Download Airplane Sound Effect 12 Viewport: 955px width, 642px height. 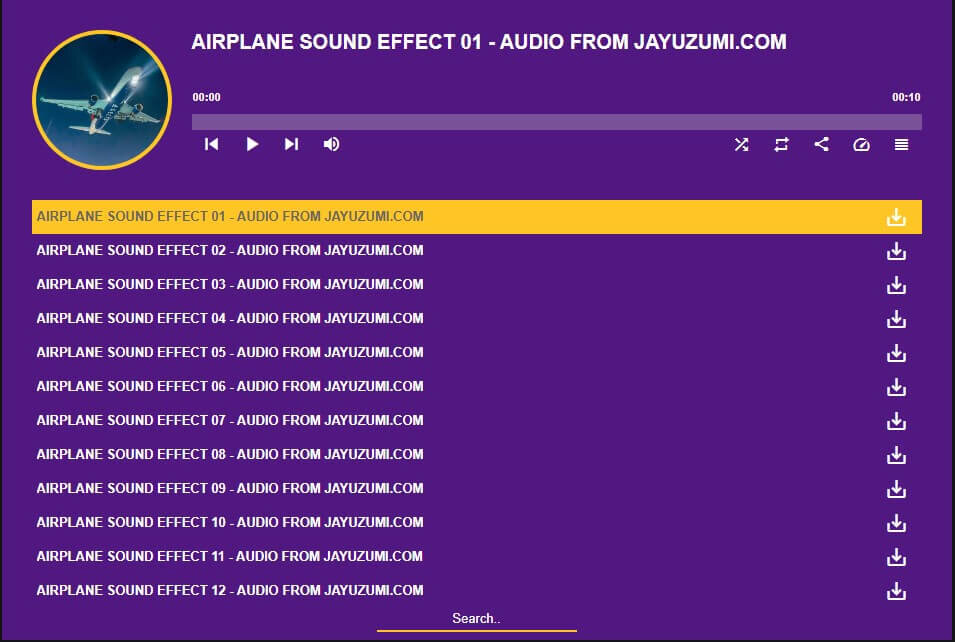pos(896,590)
